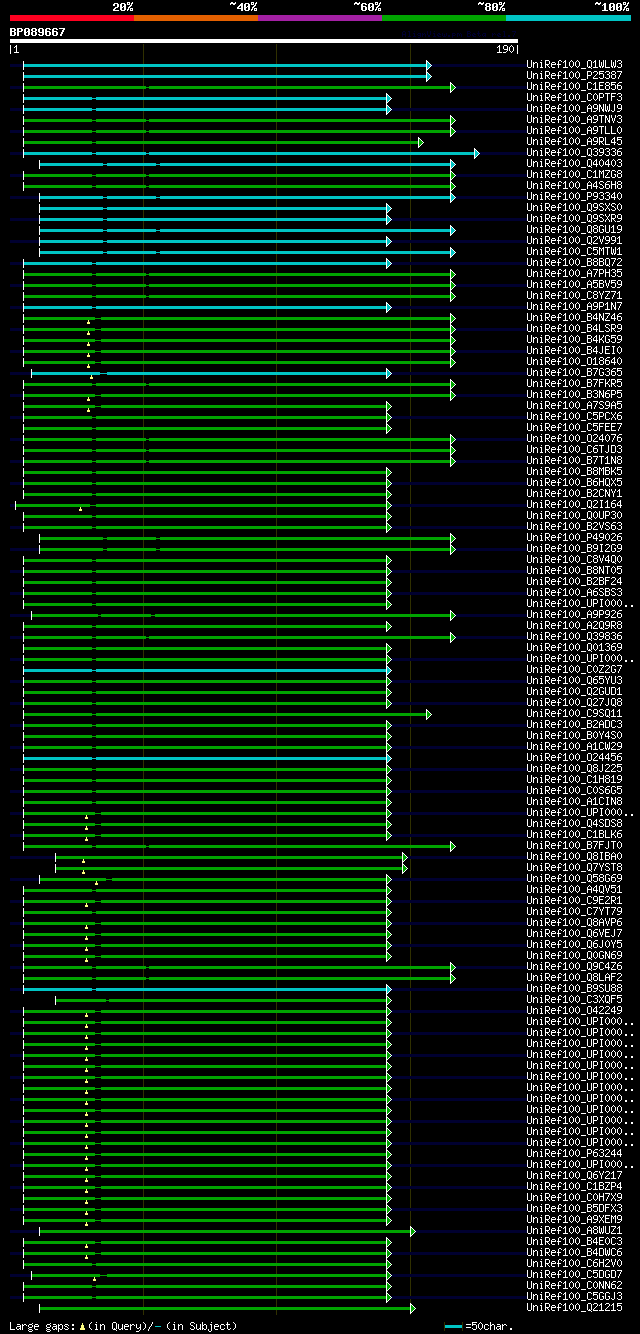Open hit UniRef100_Q39336
The image size is (640, 1334).
pyautogui.click(x=574, y=152)
